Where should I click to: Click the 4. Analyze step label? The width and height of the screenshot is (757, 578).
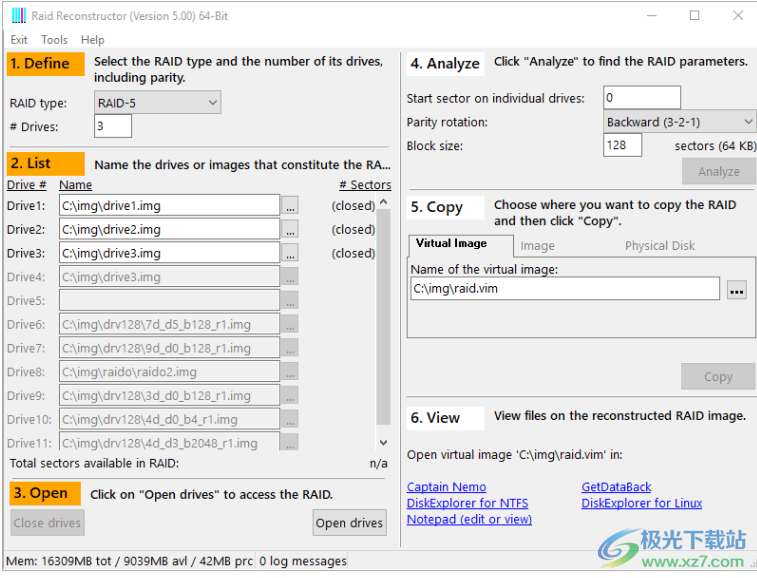[445, 64]
